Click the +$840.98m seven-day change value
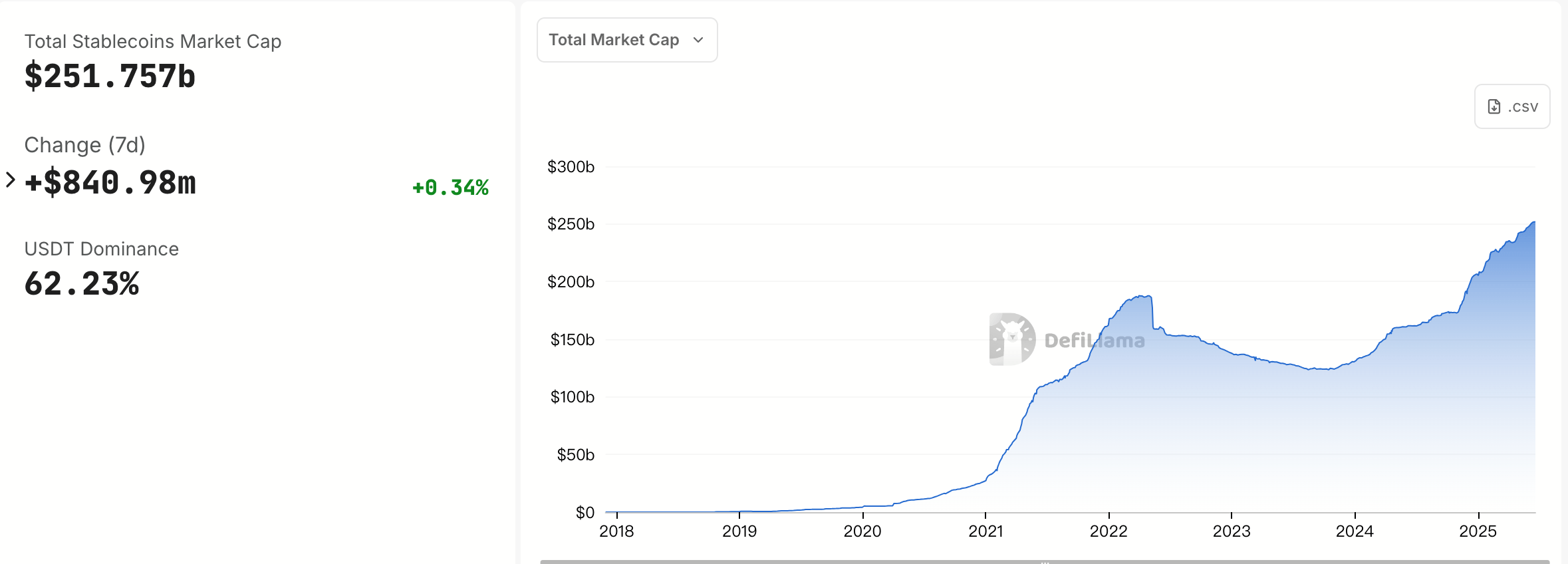This screenshot has width=1568, height=564. [110, 183]
